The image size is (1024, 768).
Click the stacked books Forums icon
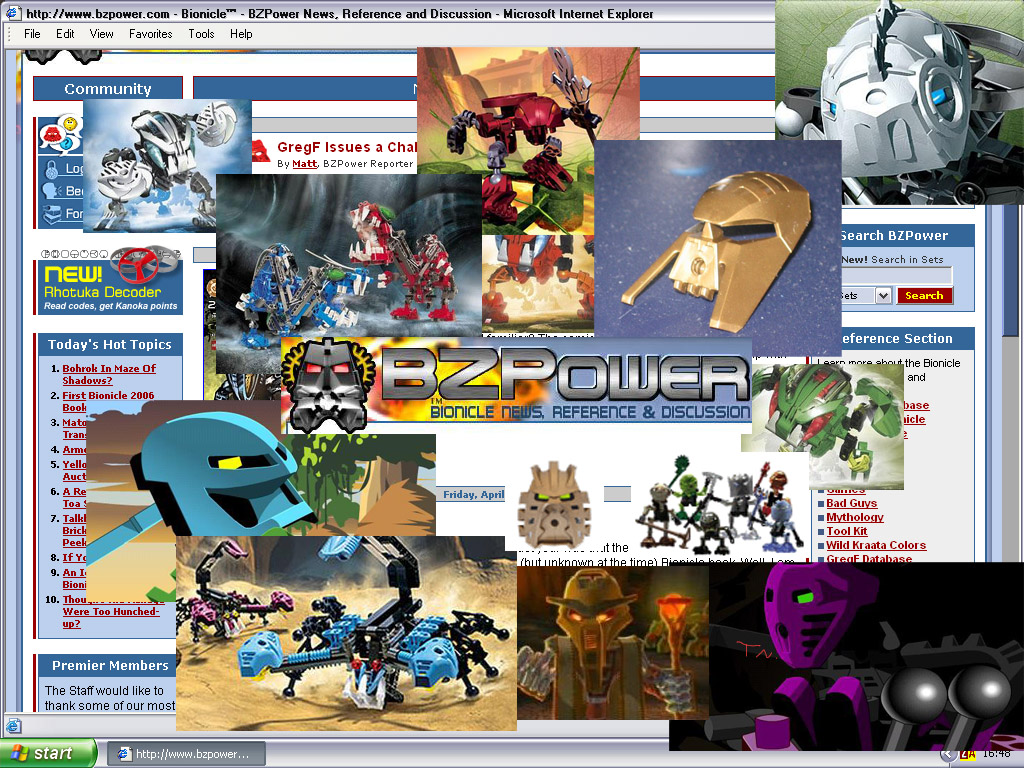click(52, 214)
